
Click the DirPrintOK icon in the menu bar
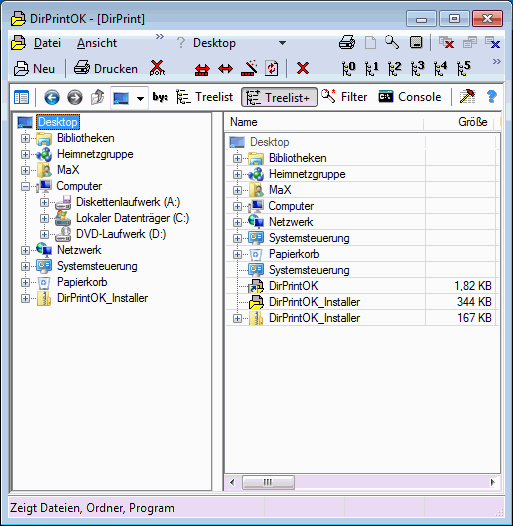18,43
